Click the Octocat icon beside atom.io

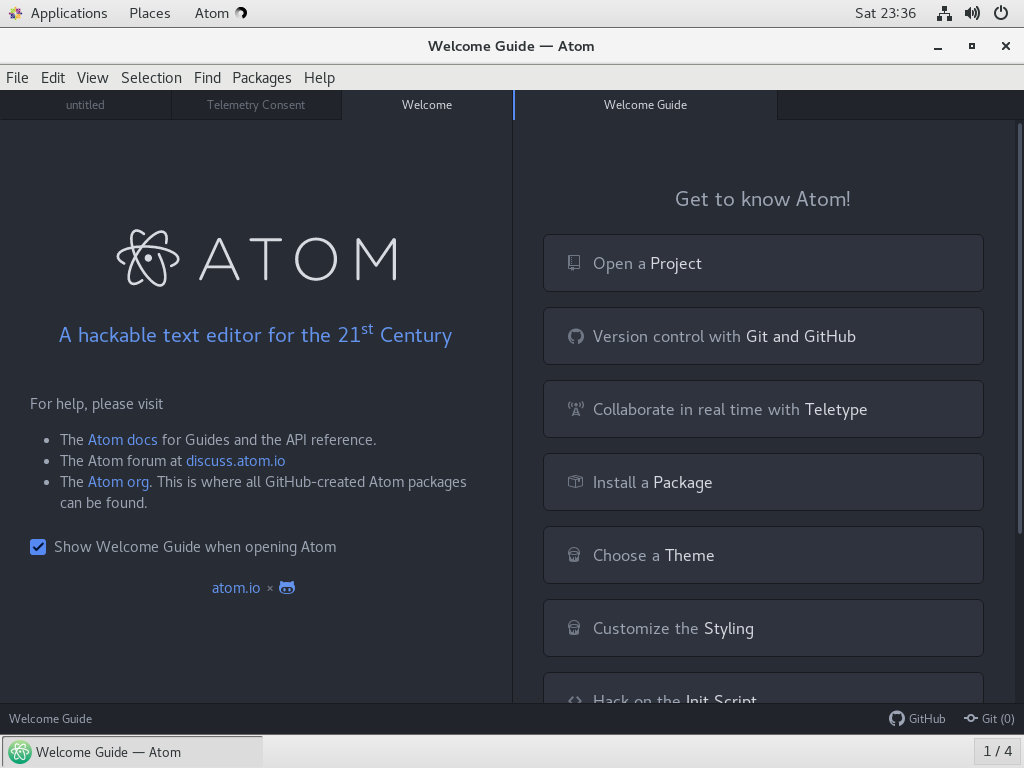coord(287,588)
